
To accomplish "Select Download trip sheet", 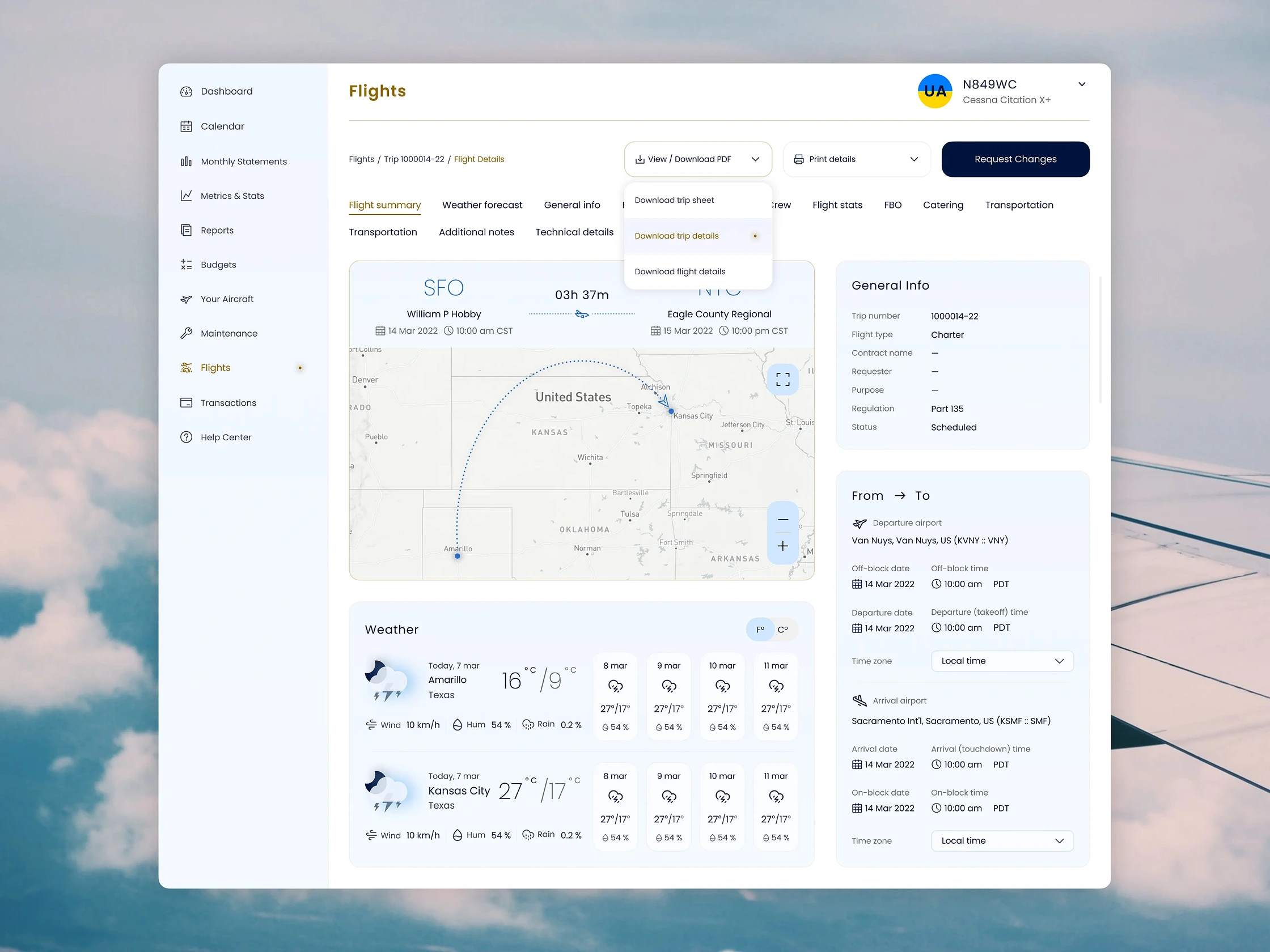I will pos(697,200).
